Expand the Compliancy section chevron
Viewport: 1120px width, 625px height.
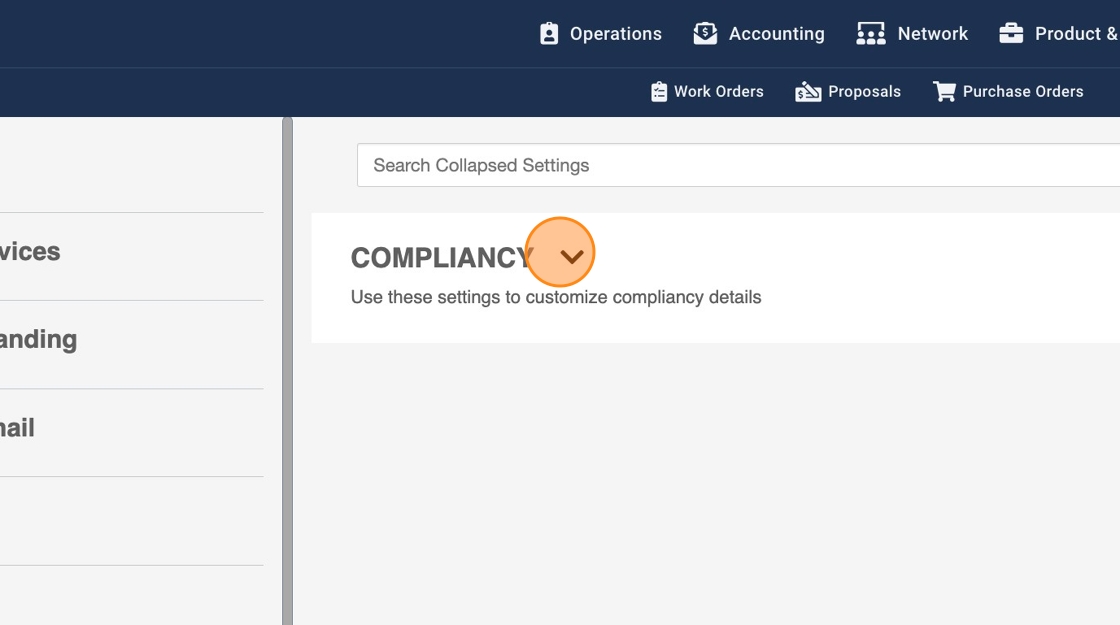(571, 257)
